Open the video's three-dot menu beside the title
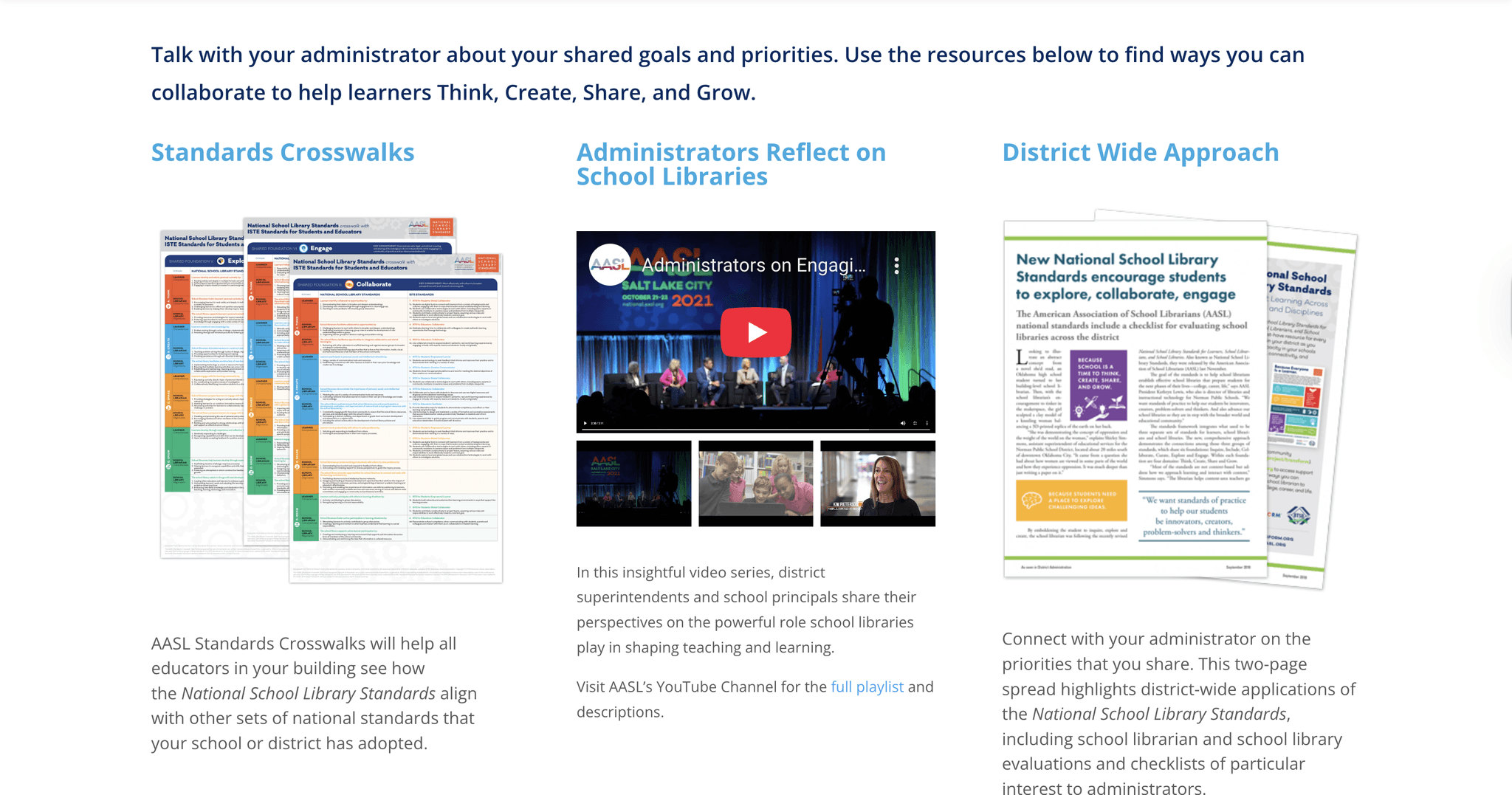Viewport: 1512px width, 795px height. [x=896, y=266]
